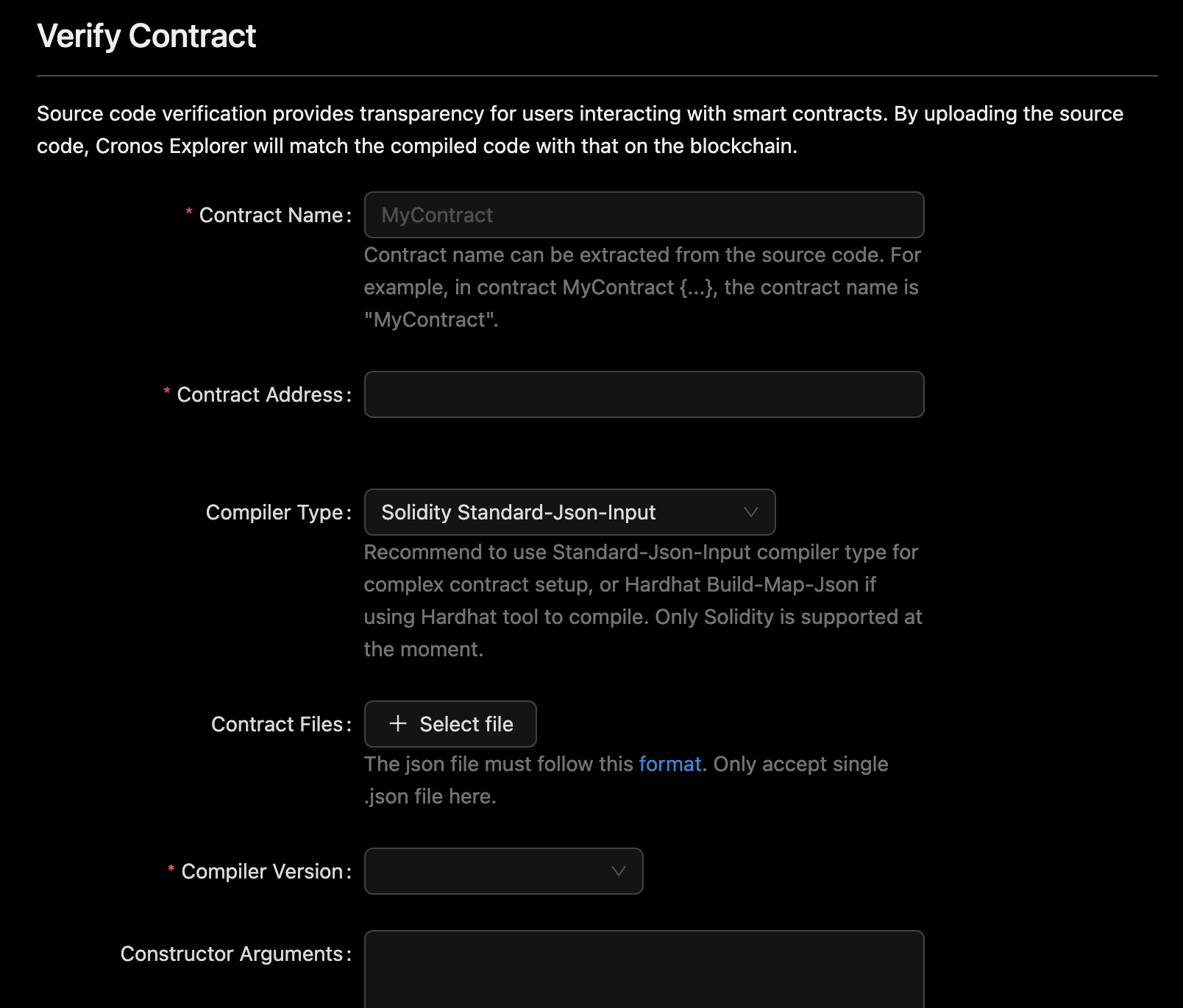Click the "Contract Name" field label
Viewport: 1183px width, 1008px height.
click(x=271, y=215)
